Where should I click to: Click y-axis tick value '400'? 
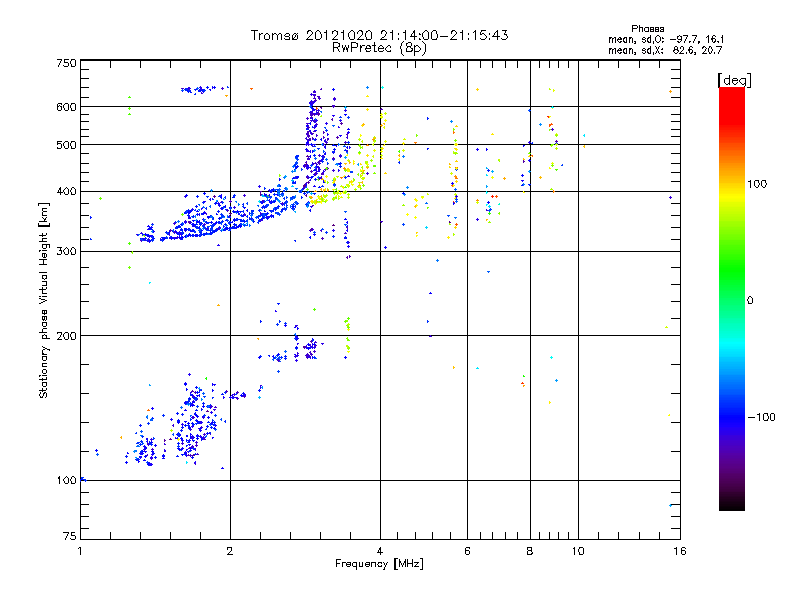click(66, 191)
